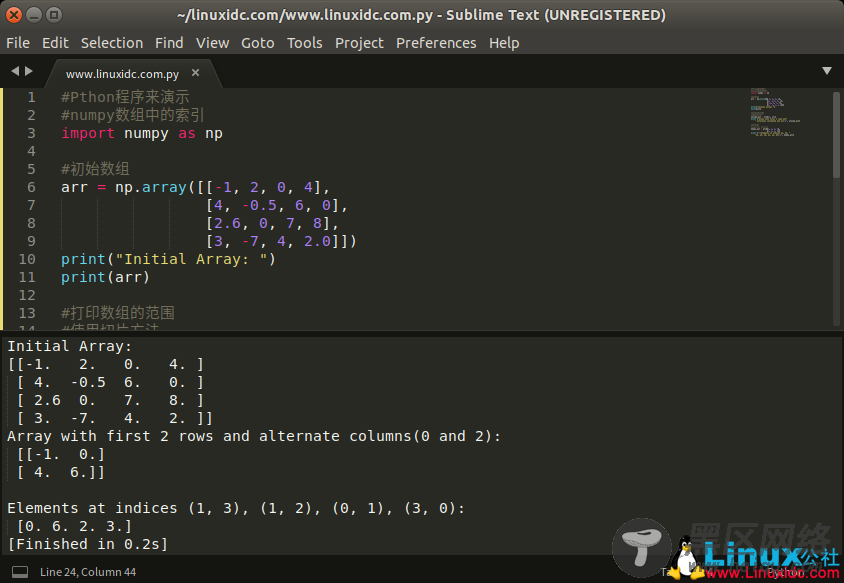Click '[ 4. 6.]]' output row
The height and width of the screenshot is (583, 844).
click(x=60, y=472)
